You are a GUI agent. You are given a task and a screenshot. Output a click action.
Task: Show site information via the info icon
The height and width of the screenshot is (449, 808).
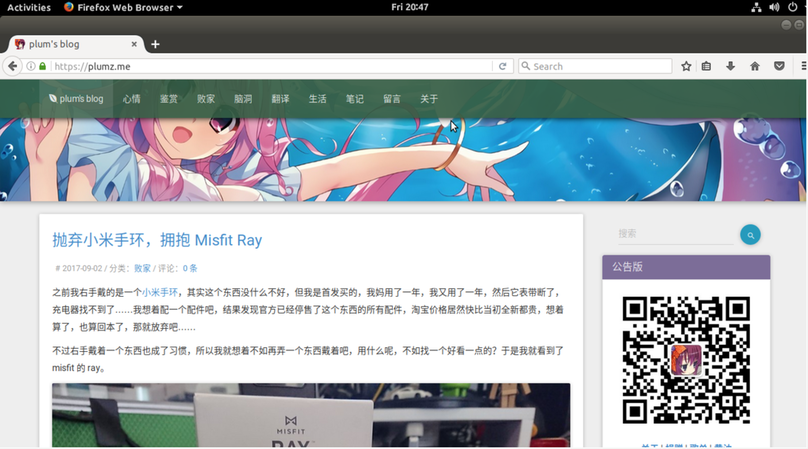coord(31,66)
